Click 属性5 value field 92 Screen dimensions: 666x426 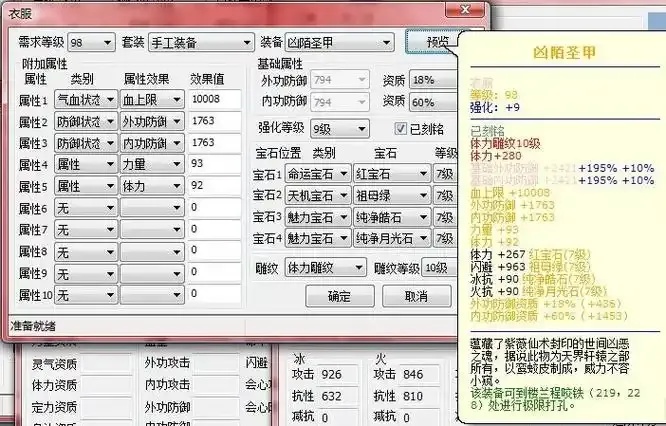click(214, 186)
